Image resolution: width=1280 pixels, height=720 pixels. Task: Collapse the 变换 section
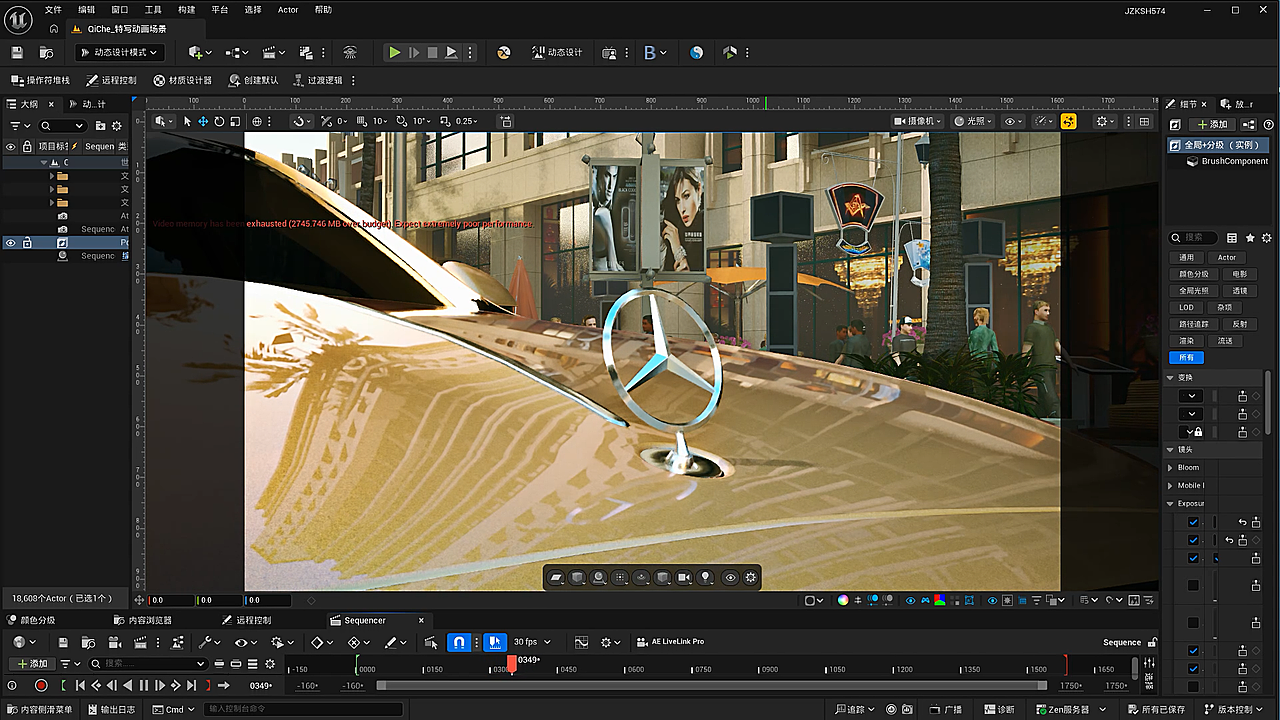point(1171,378)
